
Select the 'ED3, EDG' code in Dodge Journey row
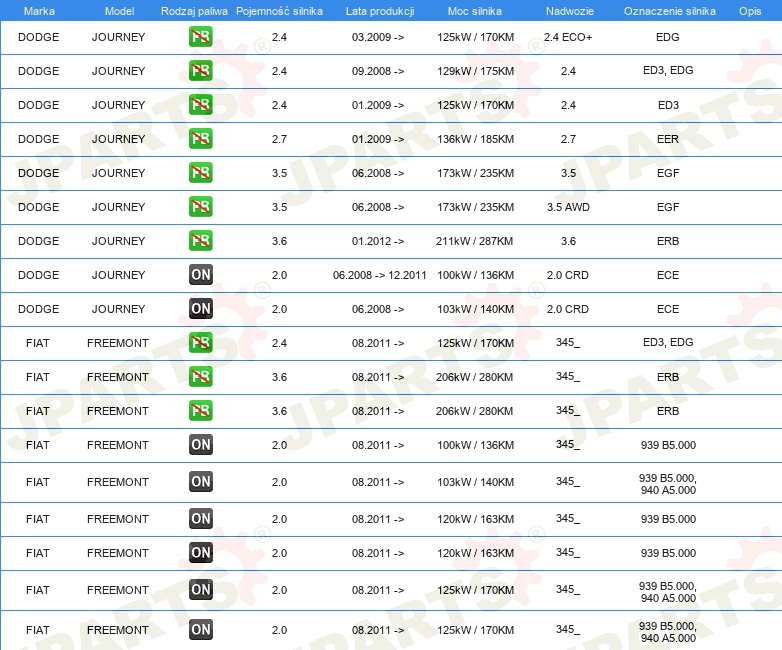pyautogui.click(x=668, y=70)
